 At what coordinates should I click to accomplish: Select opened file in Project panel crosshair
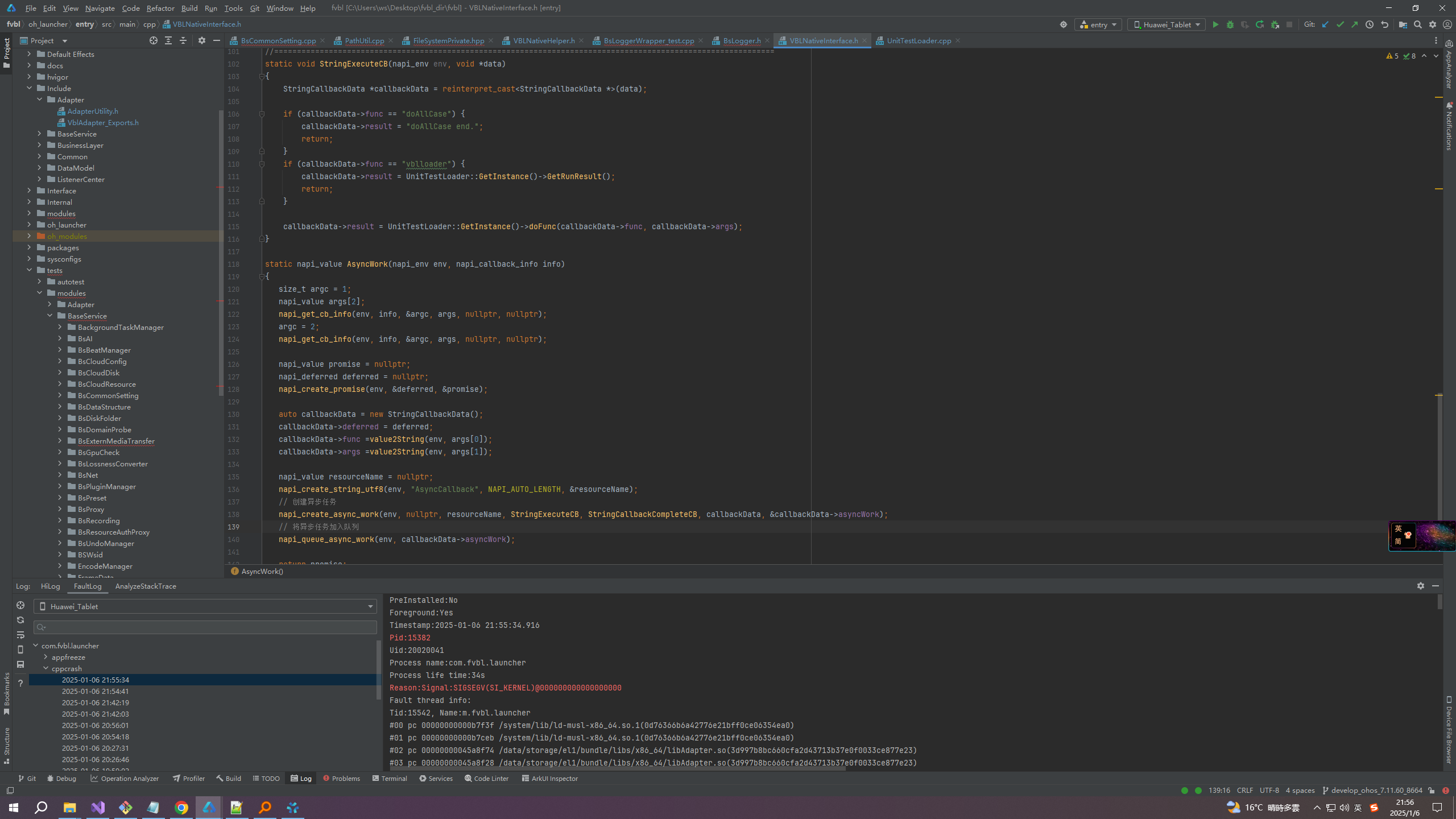pos(154,40)
